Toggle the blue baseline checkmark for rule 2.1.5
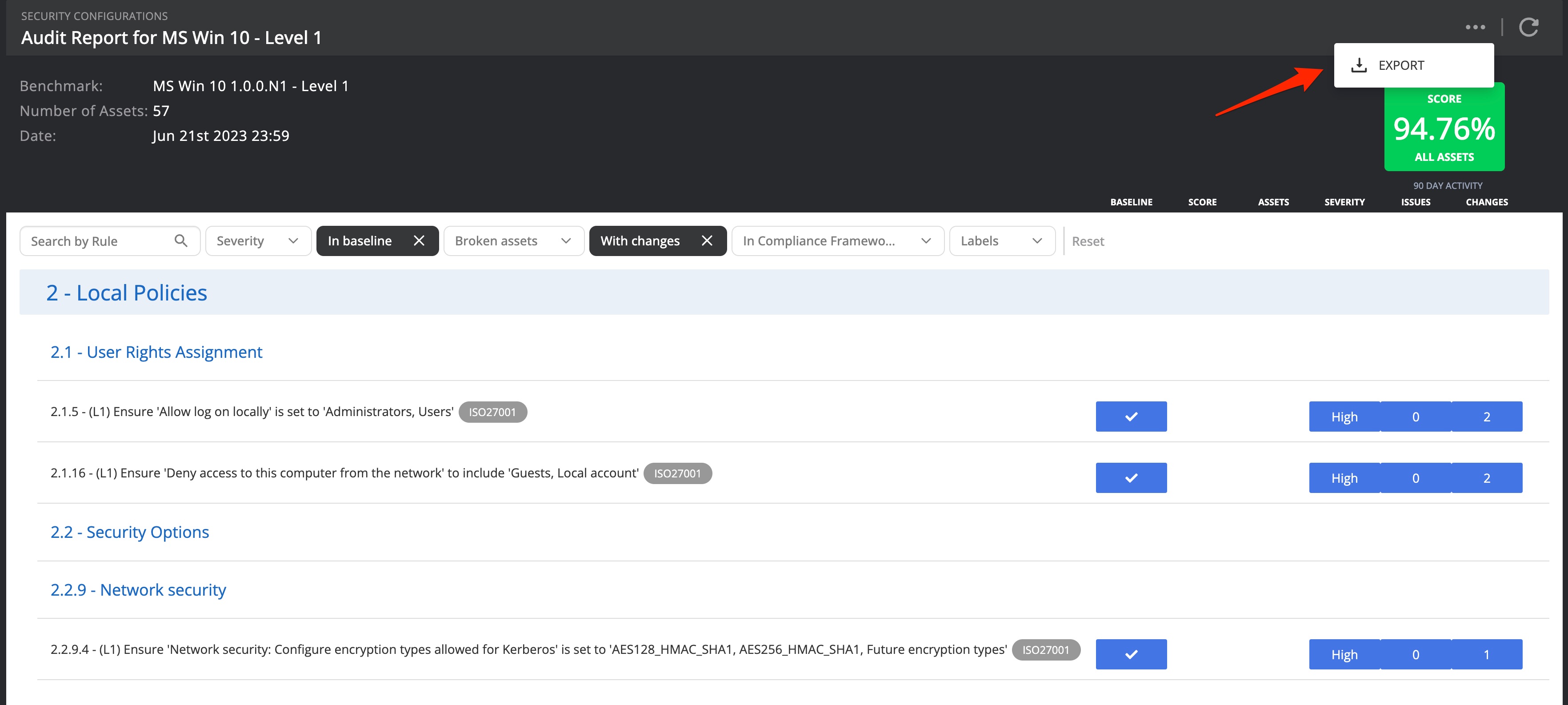This screenshot has width=1568, height=705. point(1131,417)
